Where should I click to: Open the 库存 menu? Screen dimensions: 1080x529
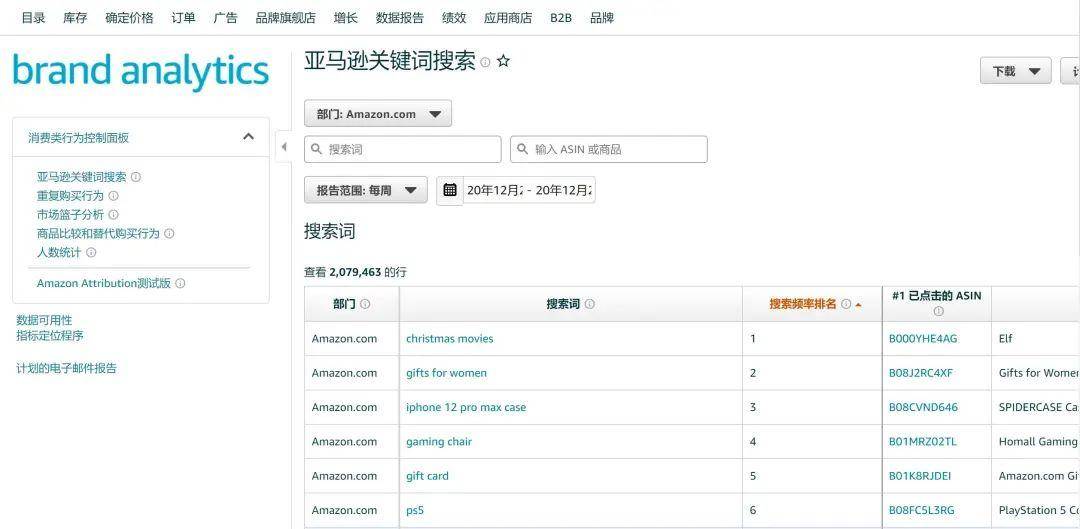75,18
